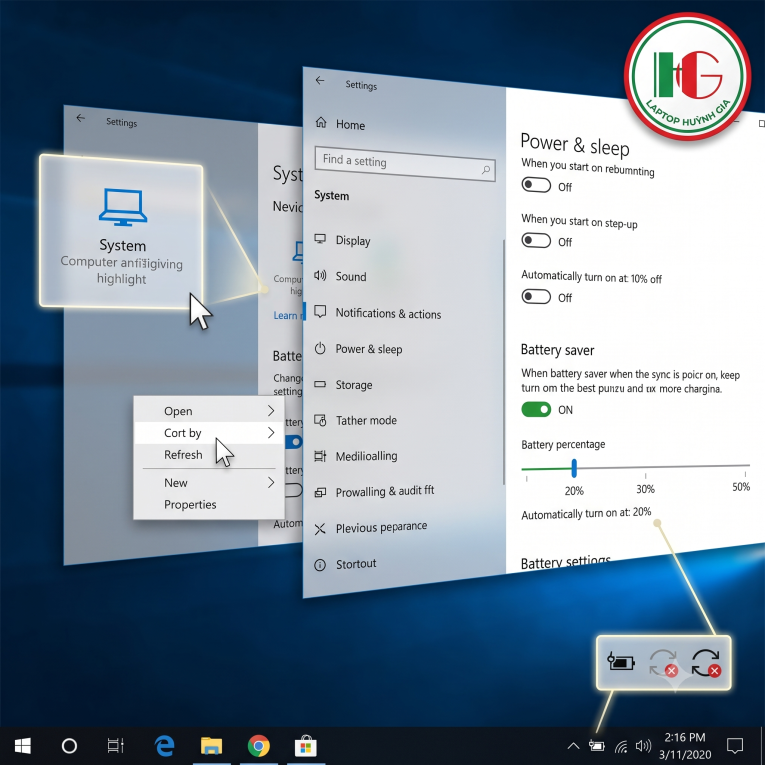Click the battery icon in magnified tray callout
The width and height of the screenshot is (765, 765).
point(621,662)
